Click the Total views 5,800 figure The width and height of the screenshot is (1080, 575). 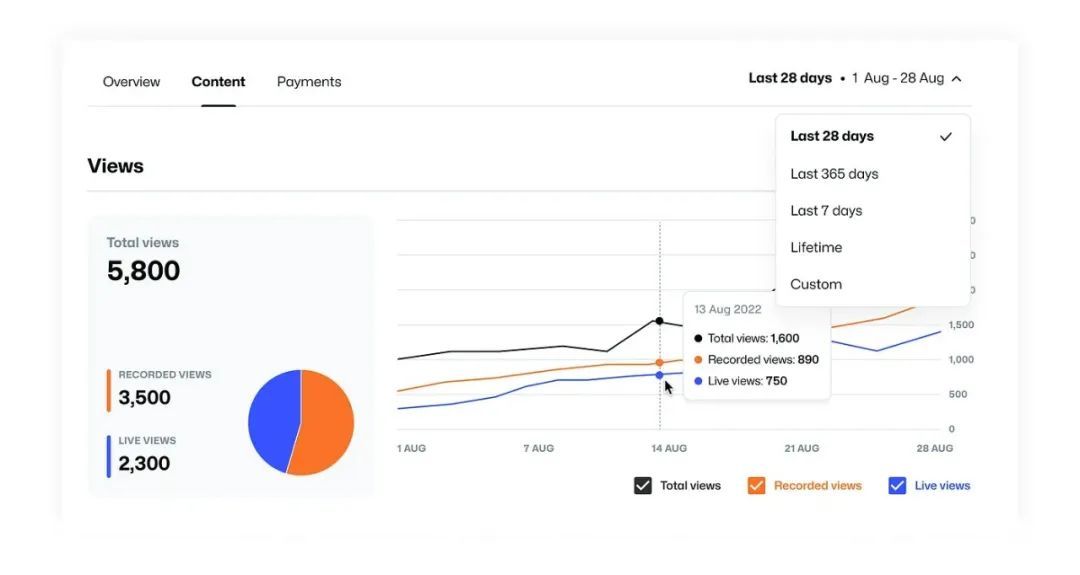(x=143, y=271)
